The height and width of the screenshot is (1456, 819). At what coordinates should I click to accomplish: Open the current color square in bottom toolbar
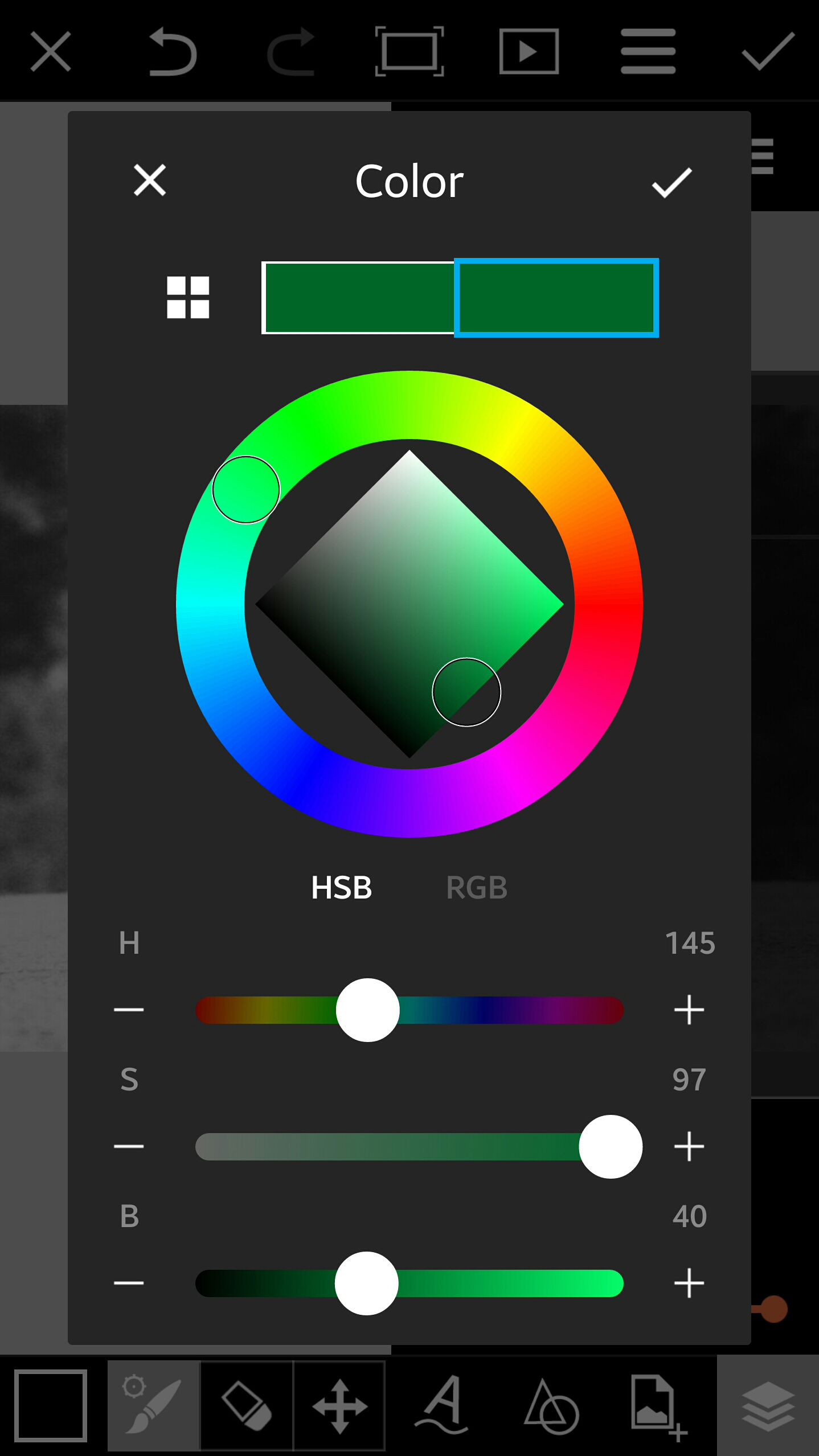point(51,1406)
